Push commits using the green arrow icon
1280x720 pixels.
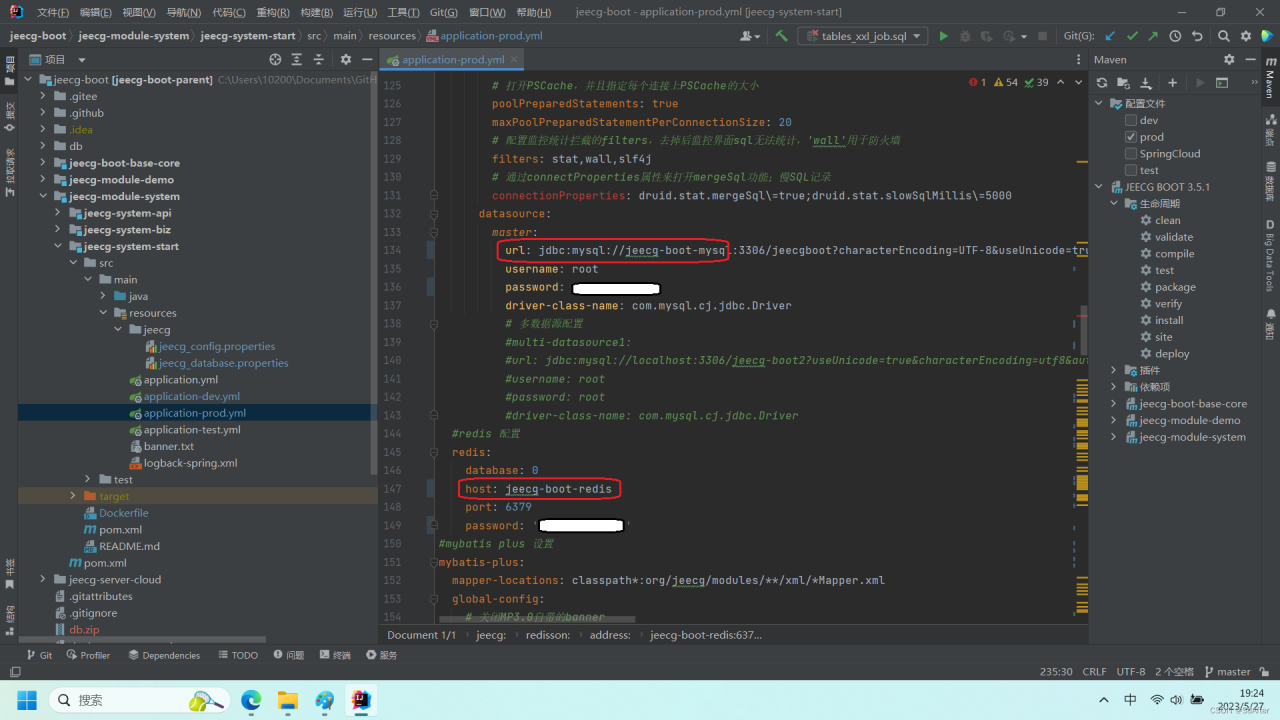(1153, 36)
